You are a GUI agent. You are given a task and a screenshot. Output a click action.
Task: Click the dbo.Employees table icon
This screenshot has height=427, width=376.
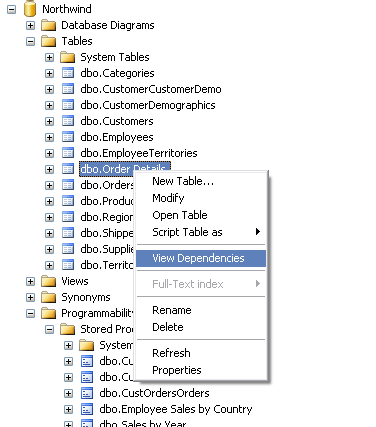pyautogui.click(x=68, y=137)
